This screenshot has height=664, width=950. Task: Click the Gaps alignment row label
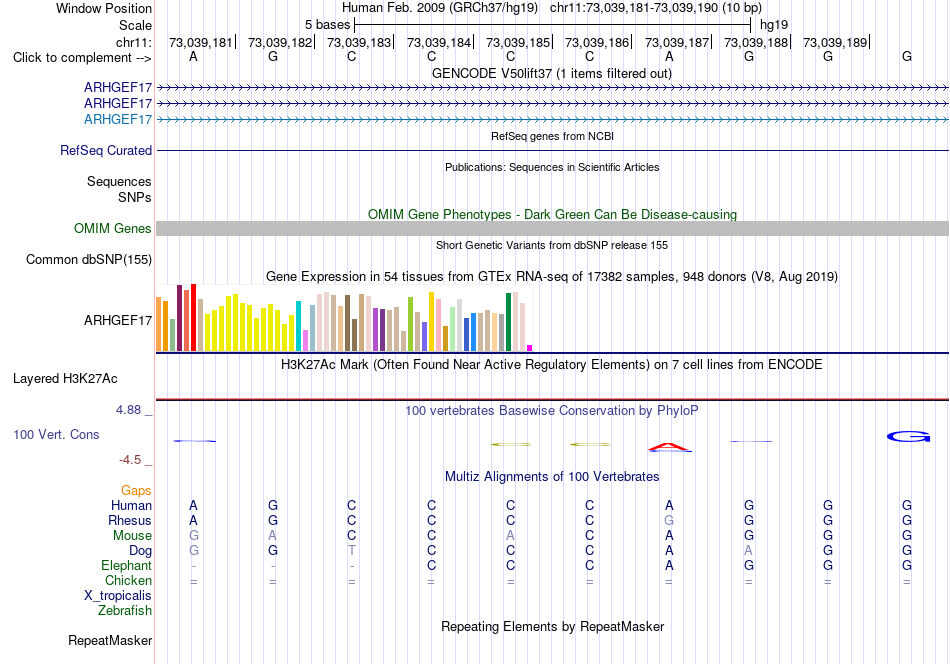(x=136, y=490)
